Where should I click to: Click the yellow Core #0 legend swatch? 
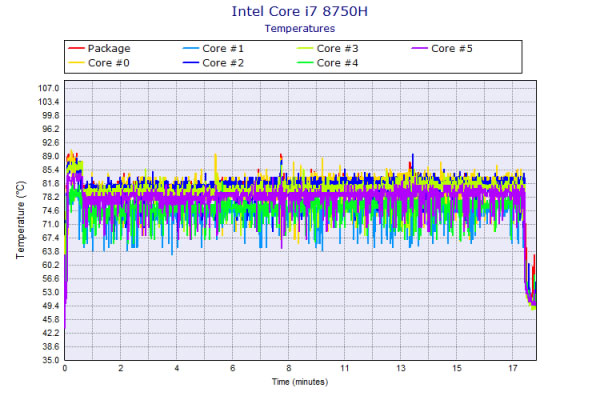76,63
